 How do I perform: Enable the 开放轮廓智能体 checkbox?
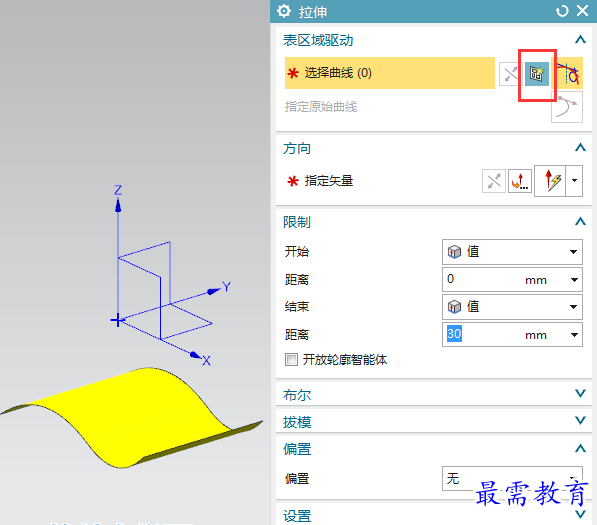click(291, 359)
